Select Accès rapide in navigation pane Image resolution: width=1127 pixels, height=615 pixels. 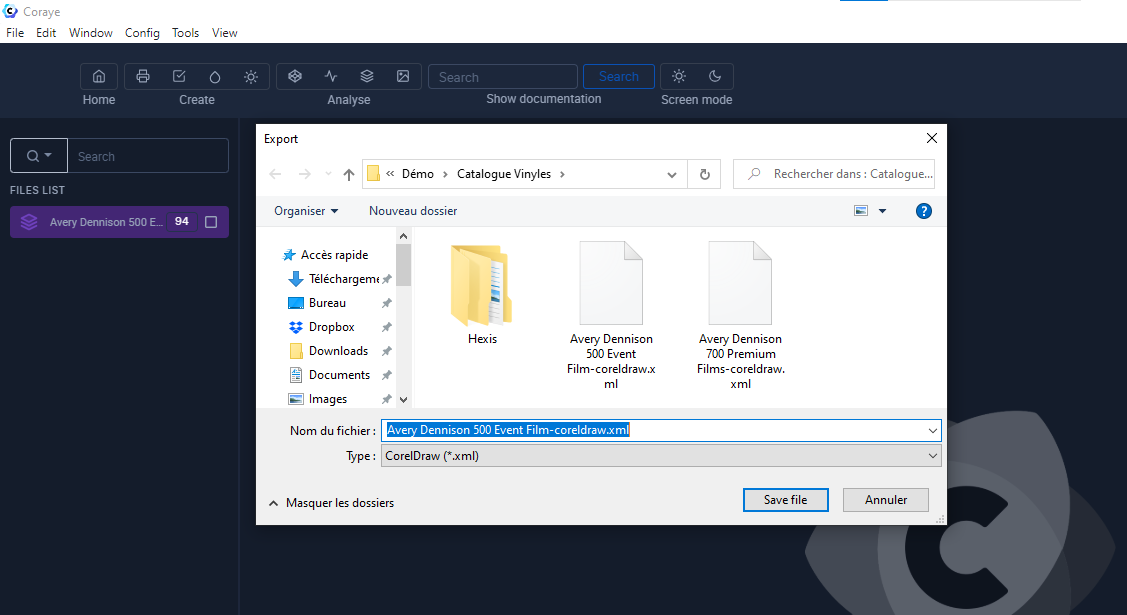(334, 254)
